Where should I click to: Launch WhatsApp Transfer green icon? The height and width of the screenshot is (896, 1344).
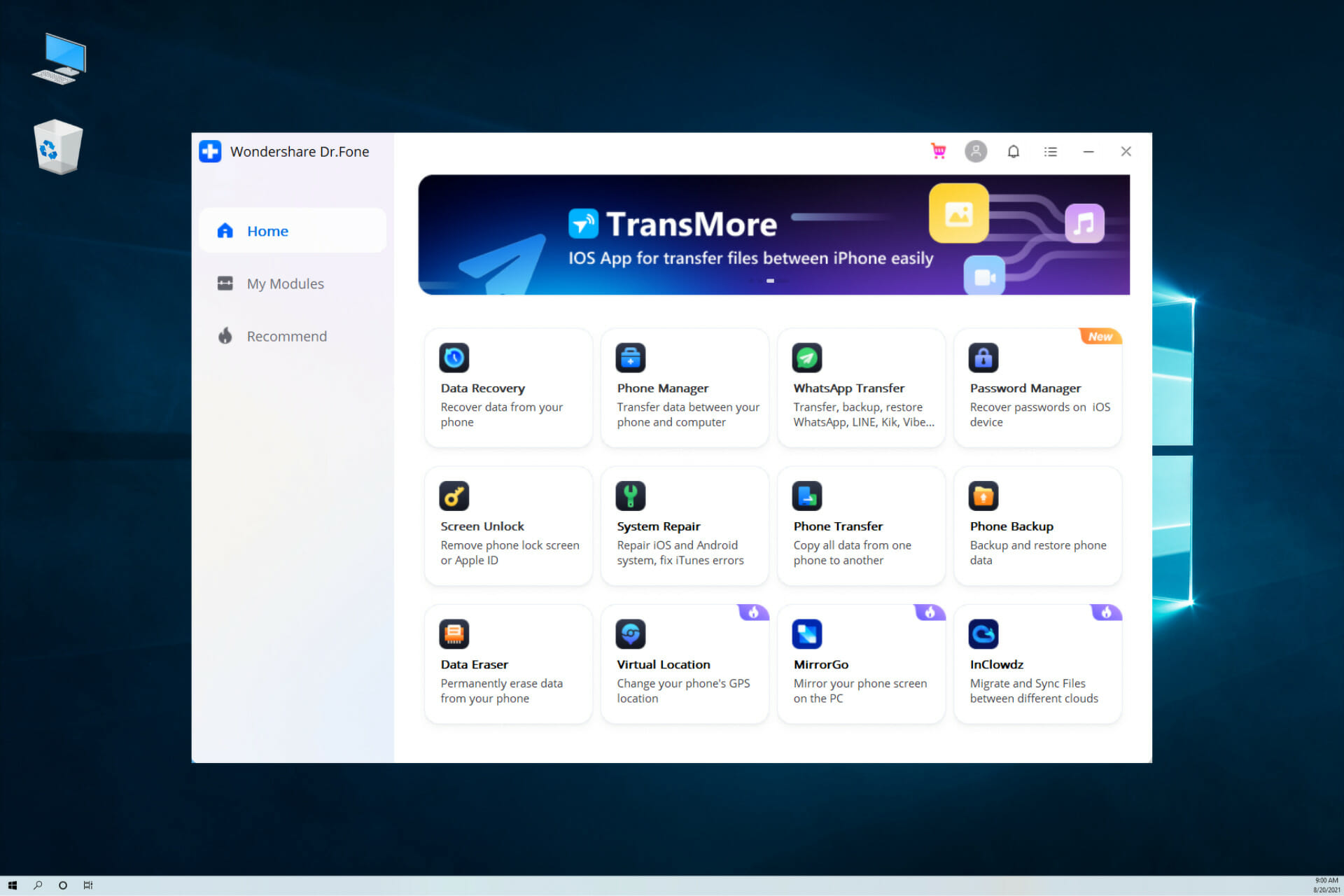coord(806,358)
